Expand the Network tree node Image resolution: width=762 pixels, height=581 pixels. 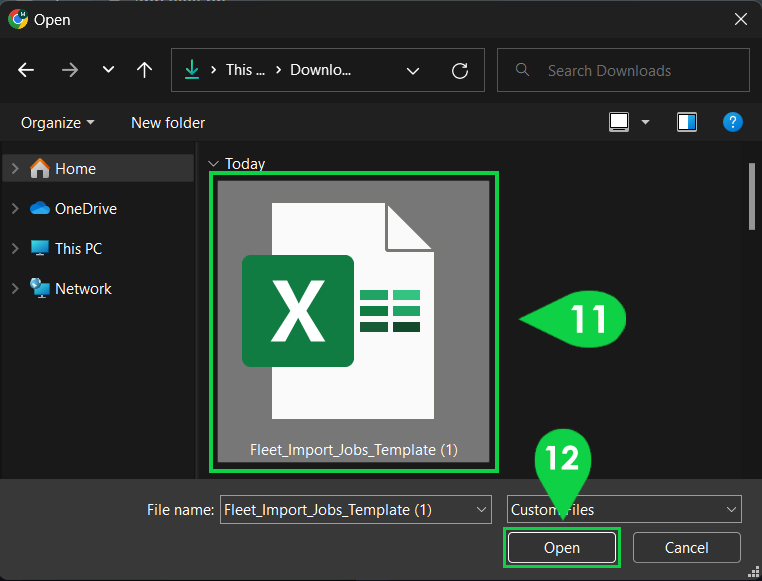click(15, 289)
